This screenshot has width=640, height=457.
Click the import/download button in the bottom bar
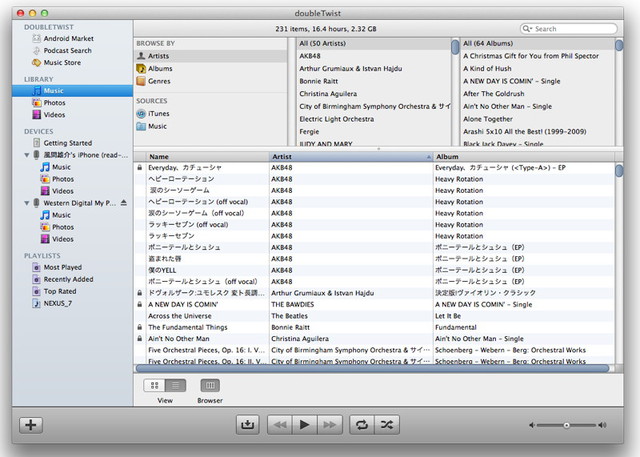tap(247, 424)
